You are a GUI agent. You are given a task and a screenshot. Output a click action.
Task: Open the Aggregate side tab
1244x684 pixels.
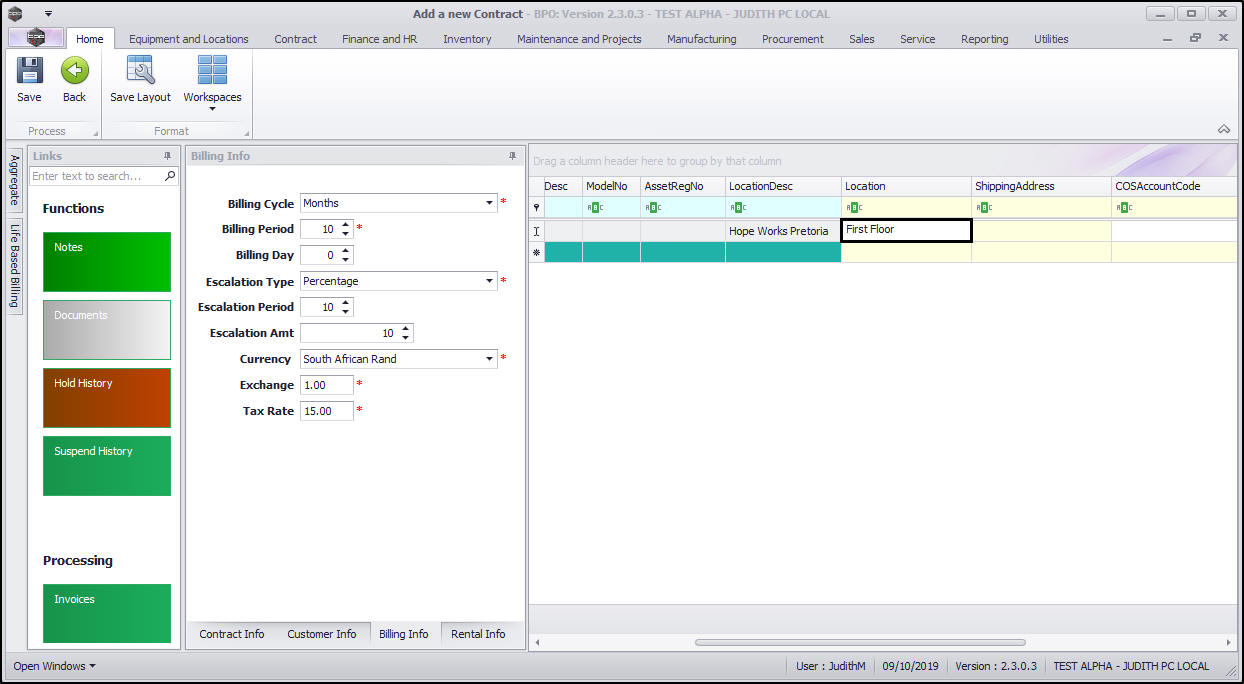click(15, 179)
